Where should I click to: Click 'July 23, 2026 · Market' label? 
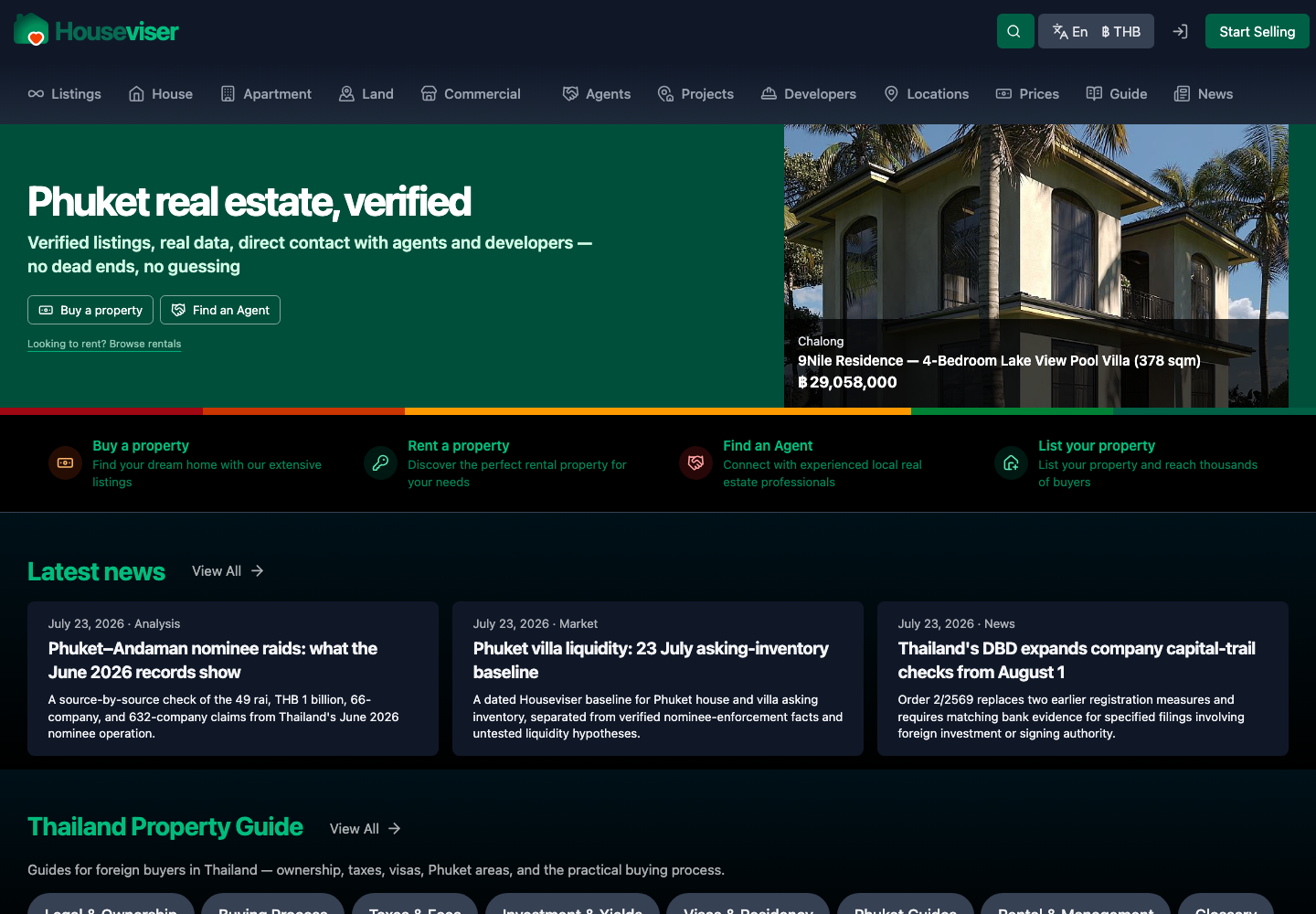click(536, 623)
